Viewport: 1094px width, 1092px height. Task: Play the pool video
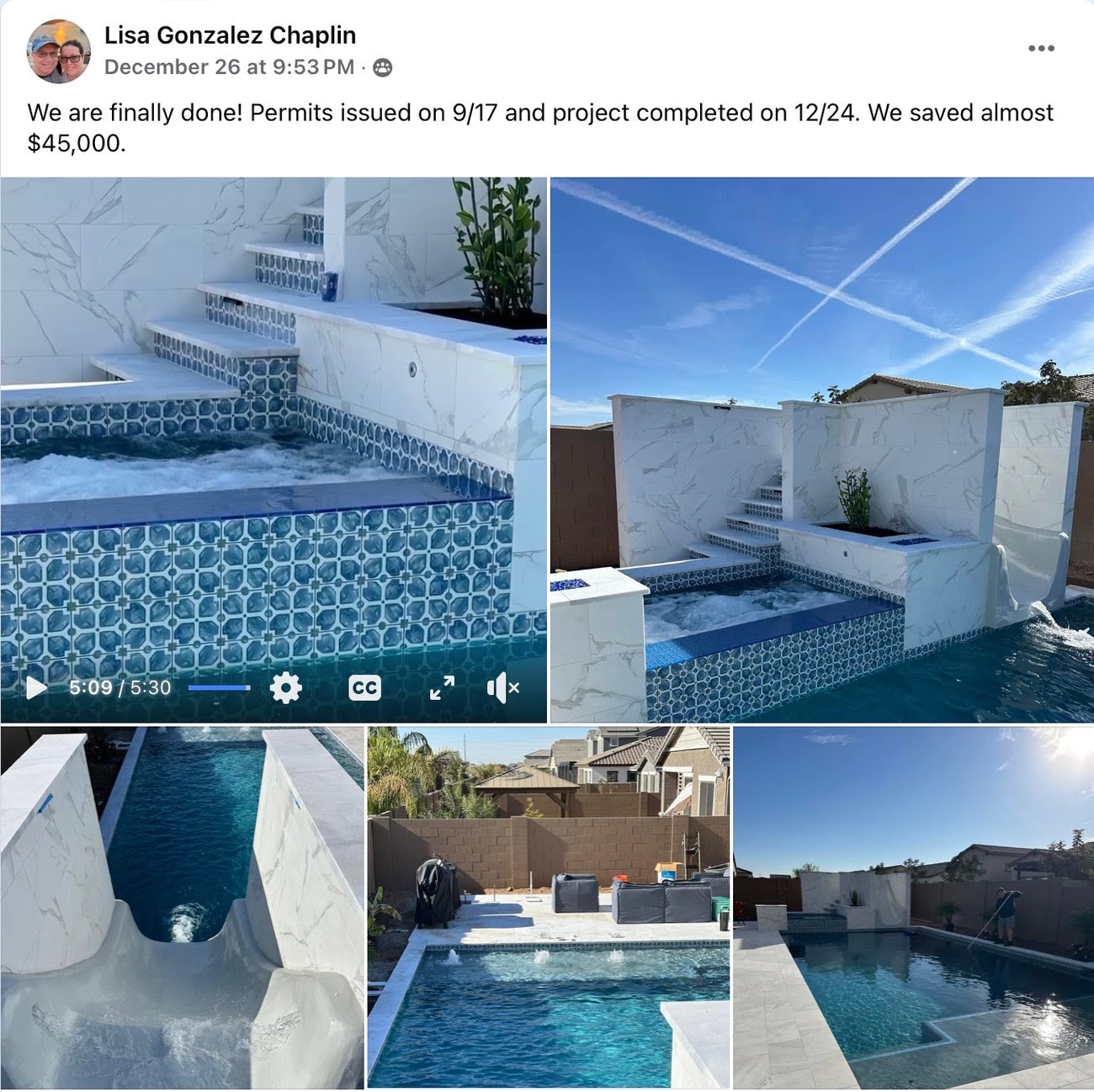click(x=36, y=687)
